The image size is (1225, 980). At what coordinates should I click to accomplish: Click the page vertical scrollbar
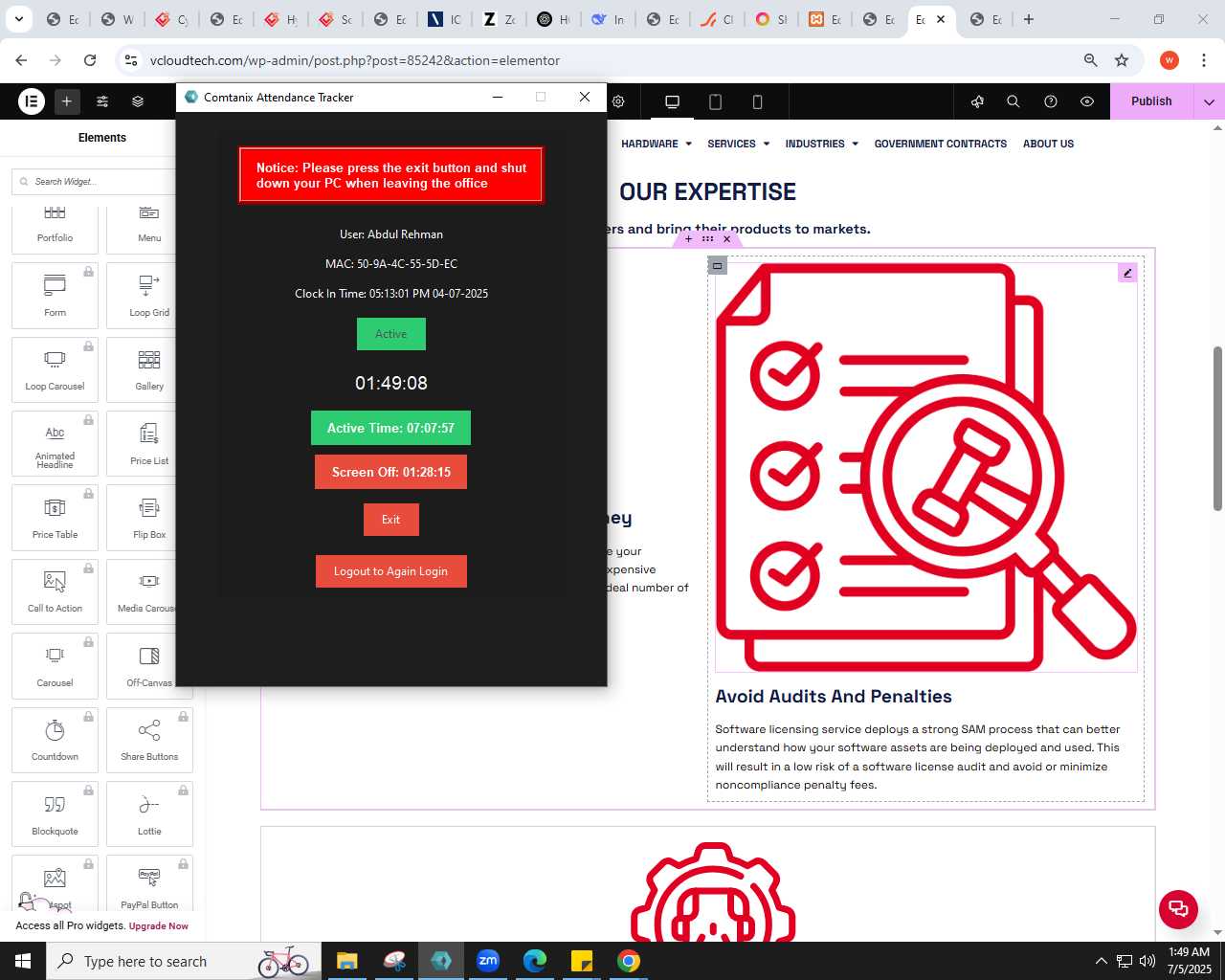[x=1217, y=429]
